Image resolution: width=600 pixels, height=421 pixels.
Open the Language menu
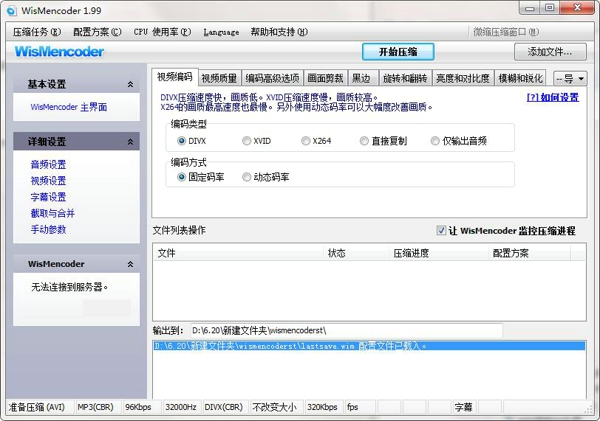coord(221,32)
